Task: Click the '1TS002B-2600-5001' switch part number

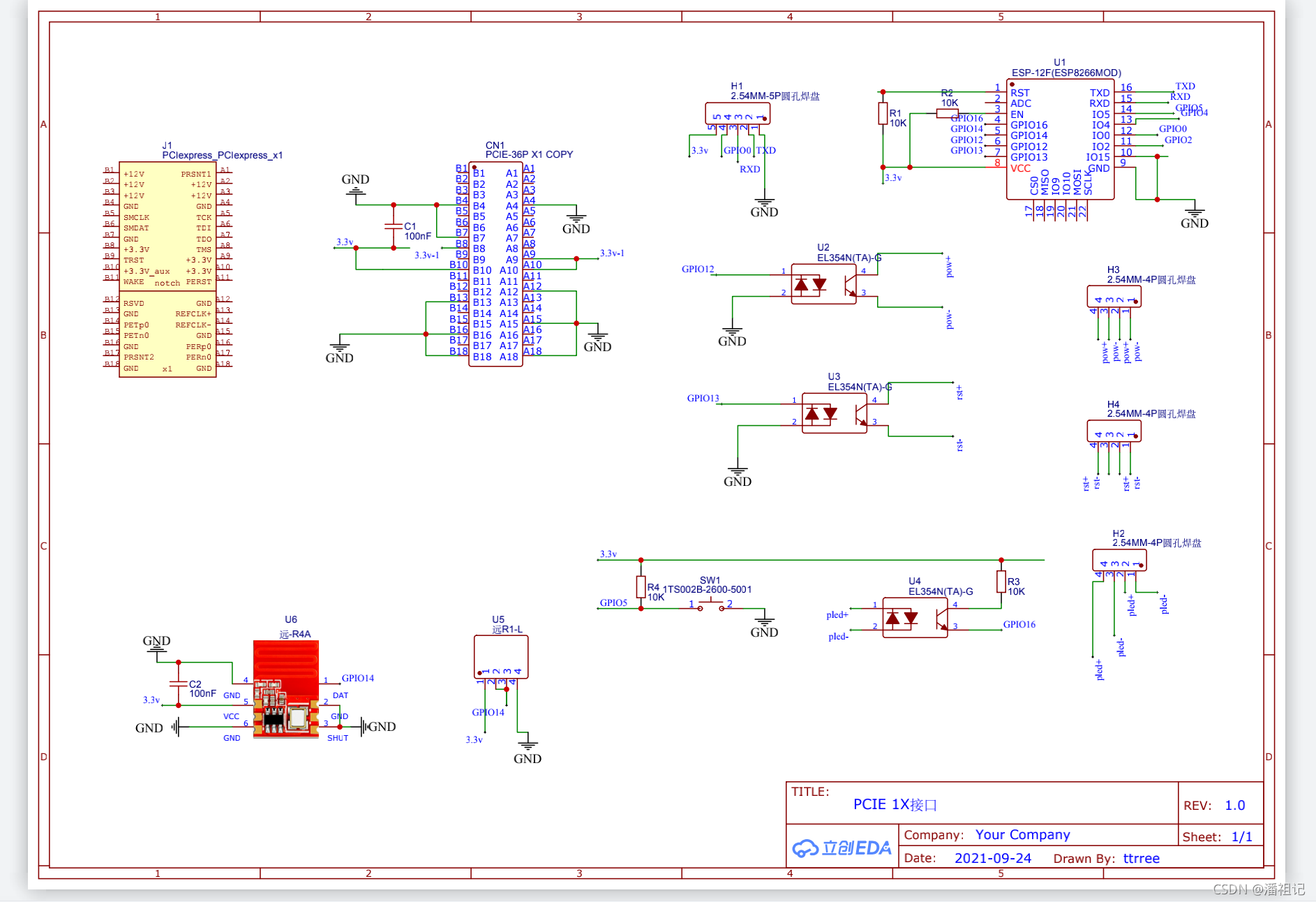Action: 707,589
